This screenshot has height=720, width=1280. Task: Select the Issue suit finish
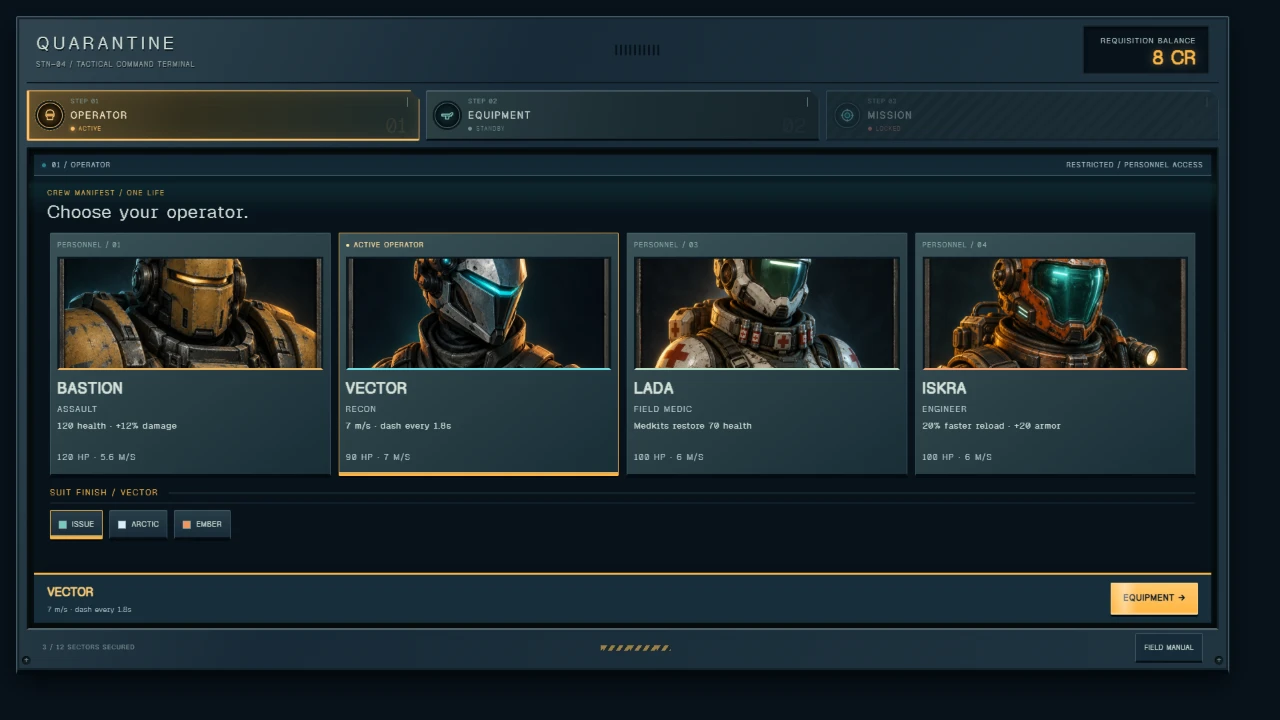click(x=76, y=524)
